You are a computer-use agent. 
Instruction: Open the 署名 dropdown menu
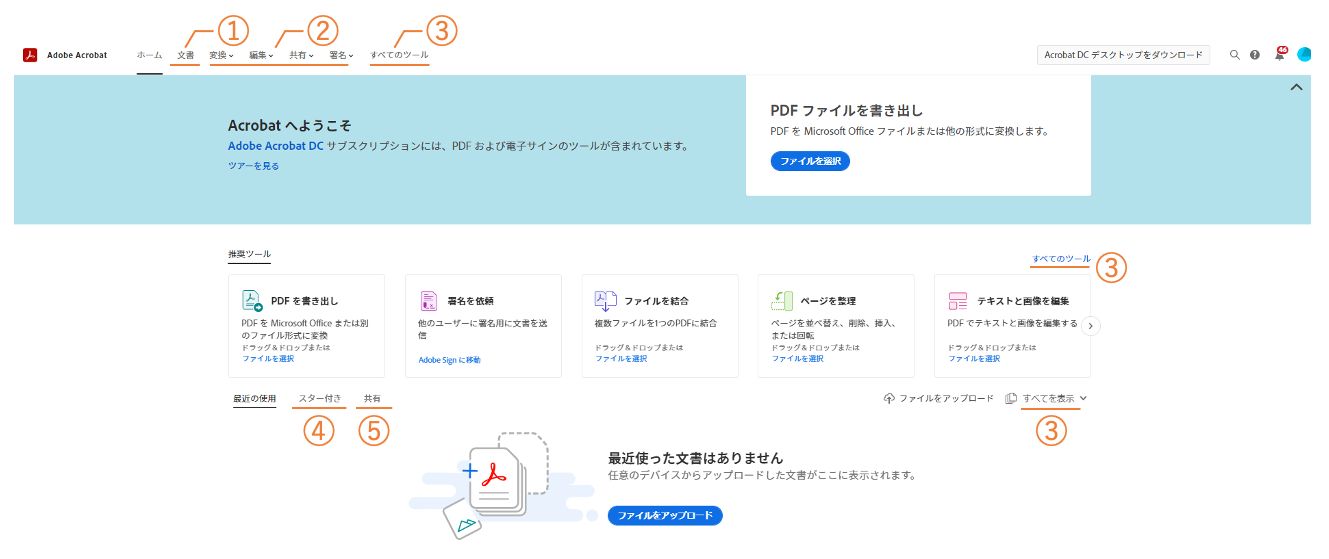341,55
